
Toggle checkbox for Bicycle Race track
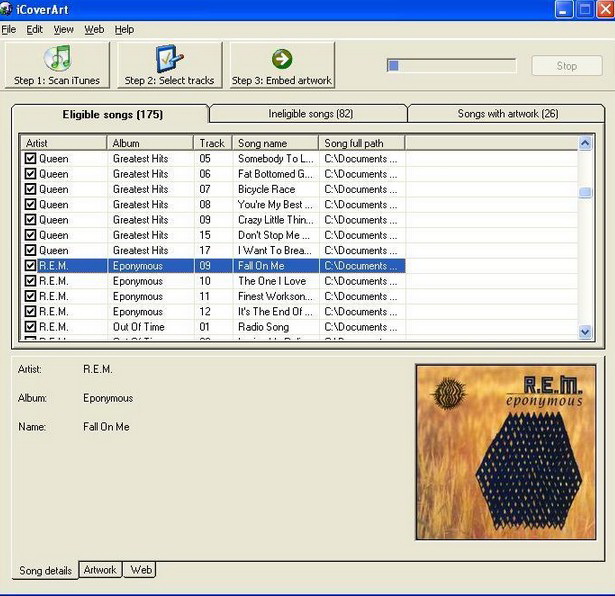click(x=30, y=189)
